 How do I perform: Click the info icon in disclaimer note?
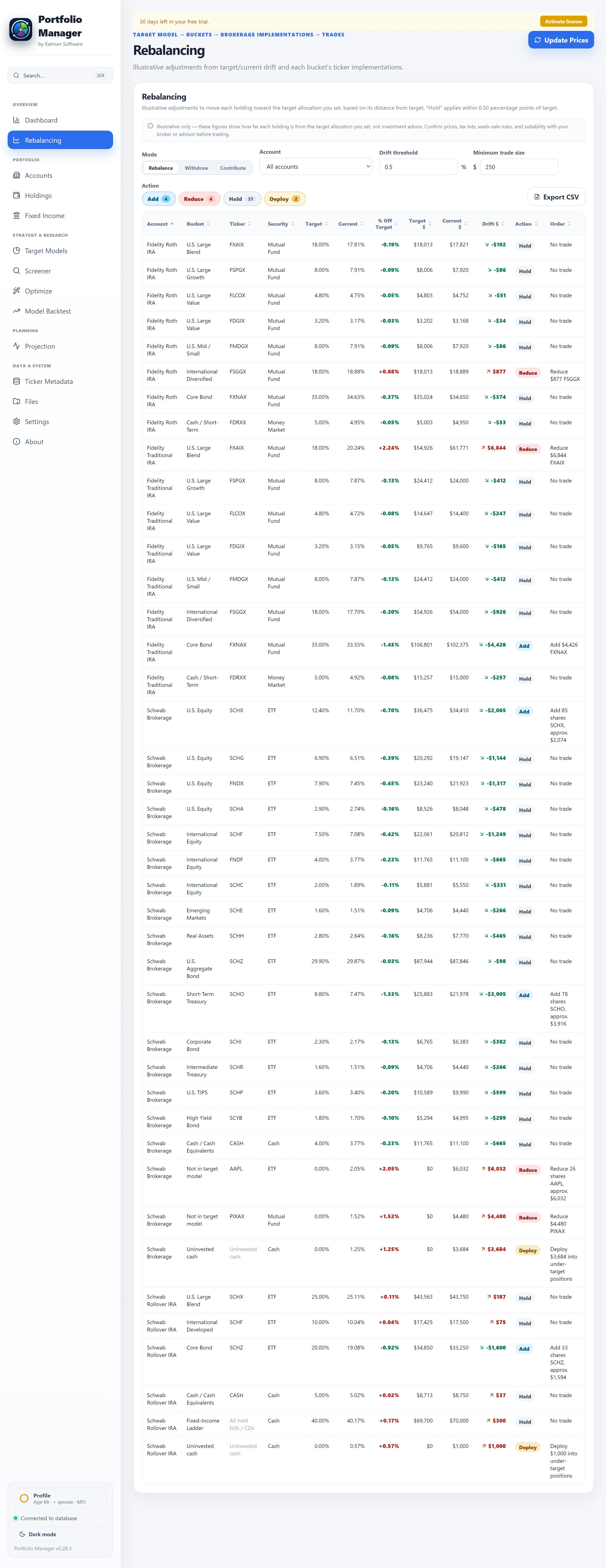(150, 126)
